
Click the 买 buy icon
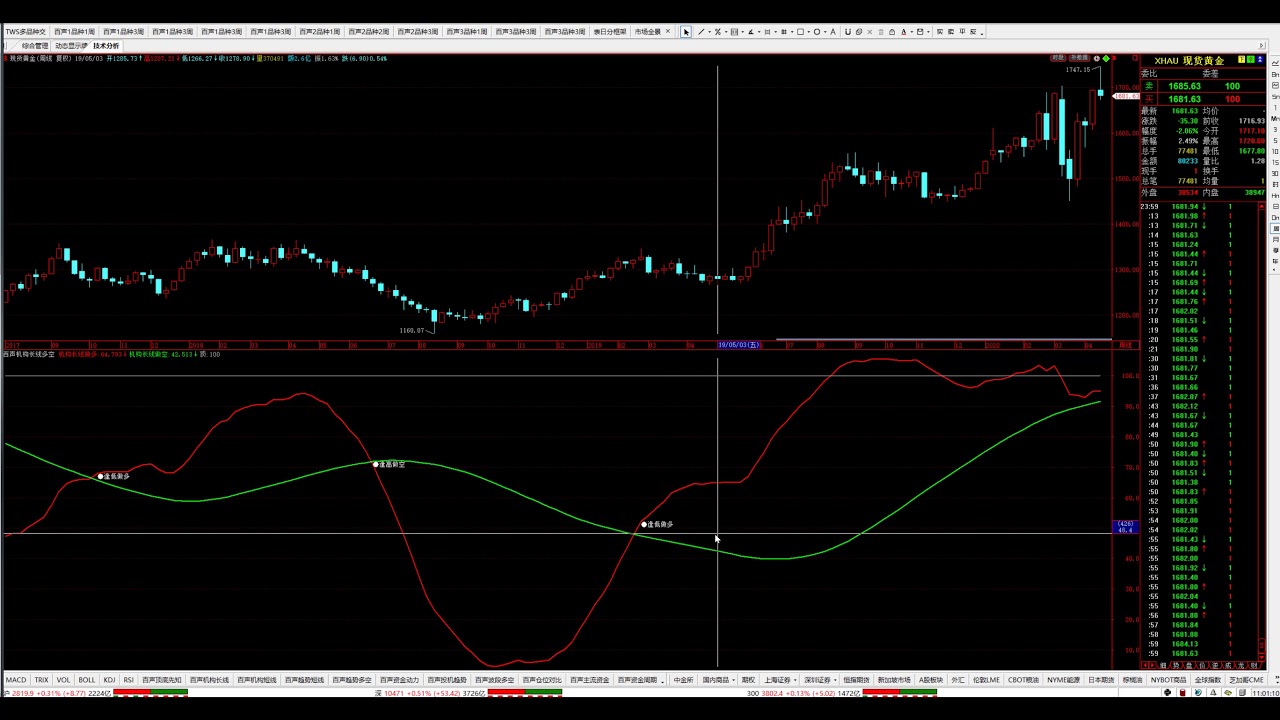tap(940, 32)
